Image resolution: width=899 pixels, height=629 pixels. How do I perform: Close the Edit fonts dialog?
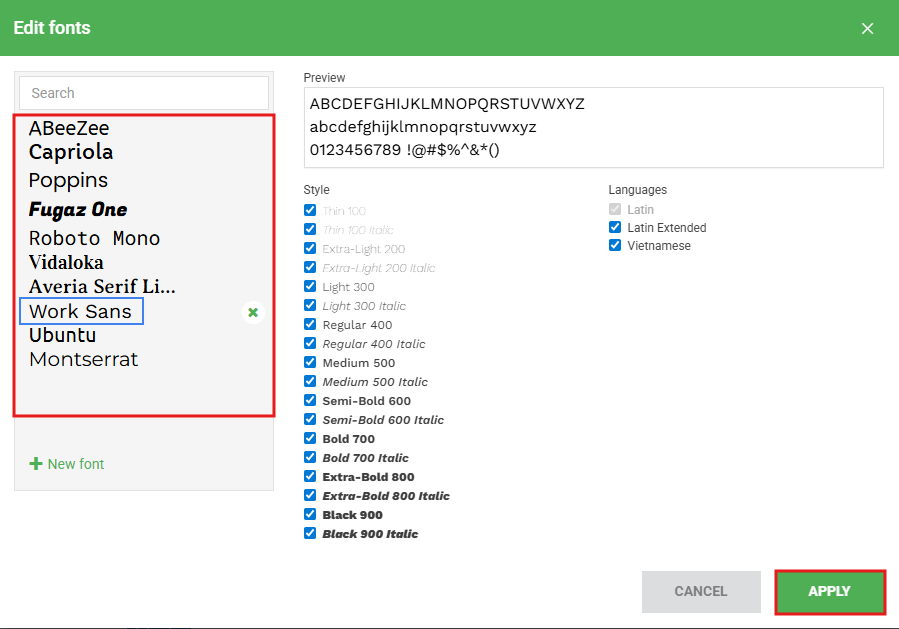867,28
